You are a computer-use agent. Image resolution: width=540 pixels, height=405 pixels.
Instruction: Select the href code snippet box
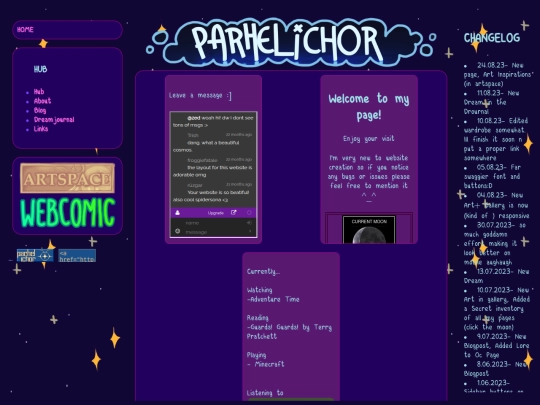point(77,256)
